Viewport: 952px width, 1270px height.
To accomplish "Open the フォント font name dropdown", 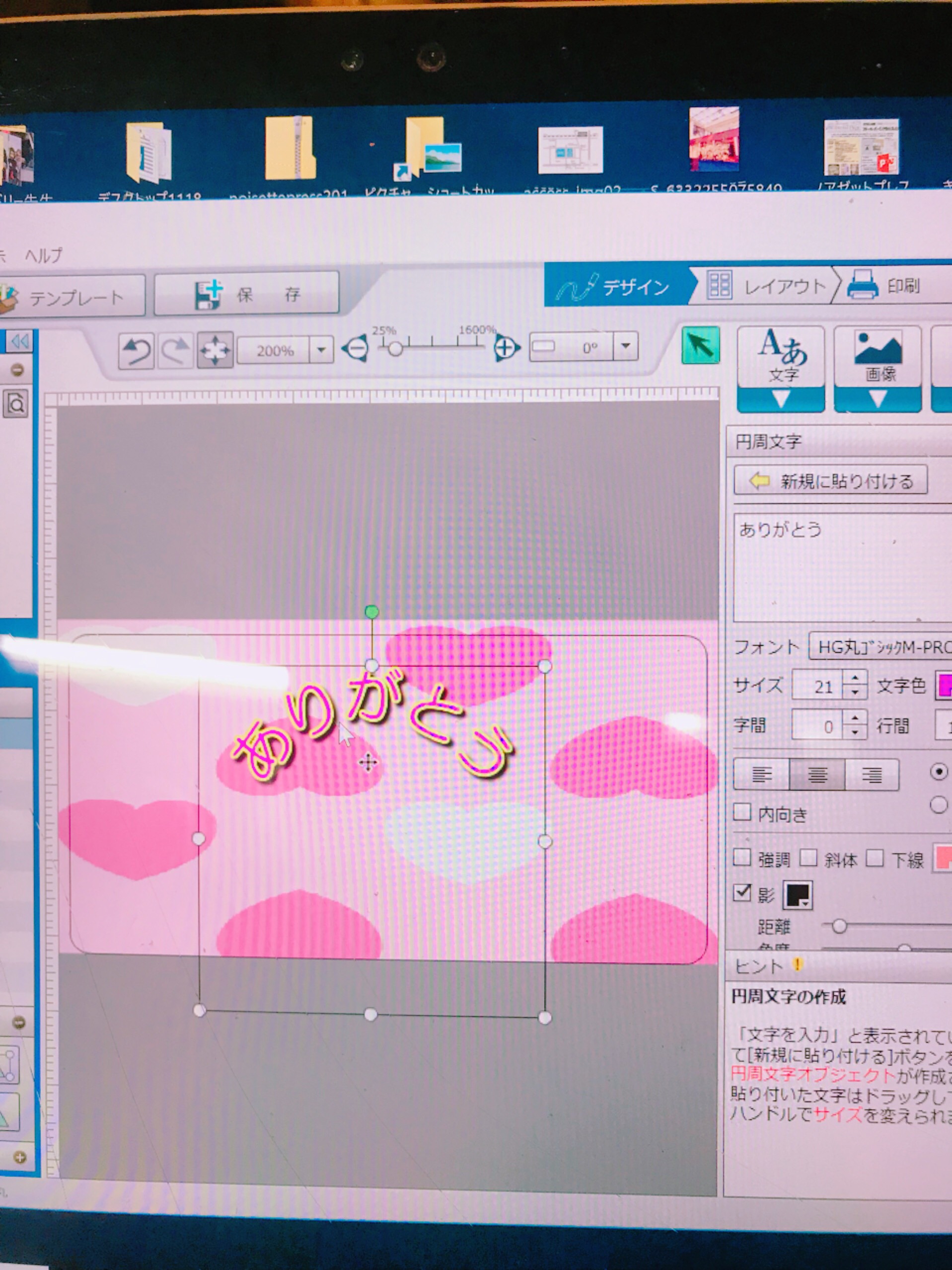I will (880, 647).
